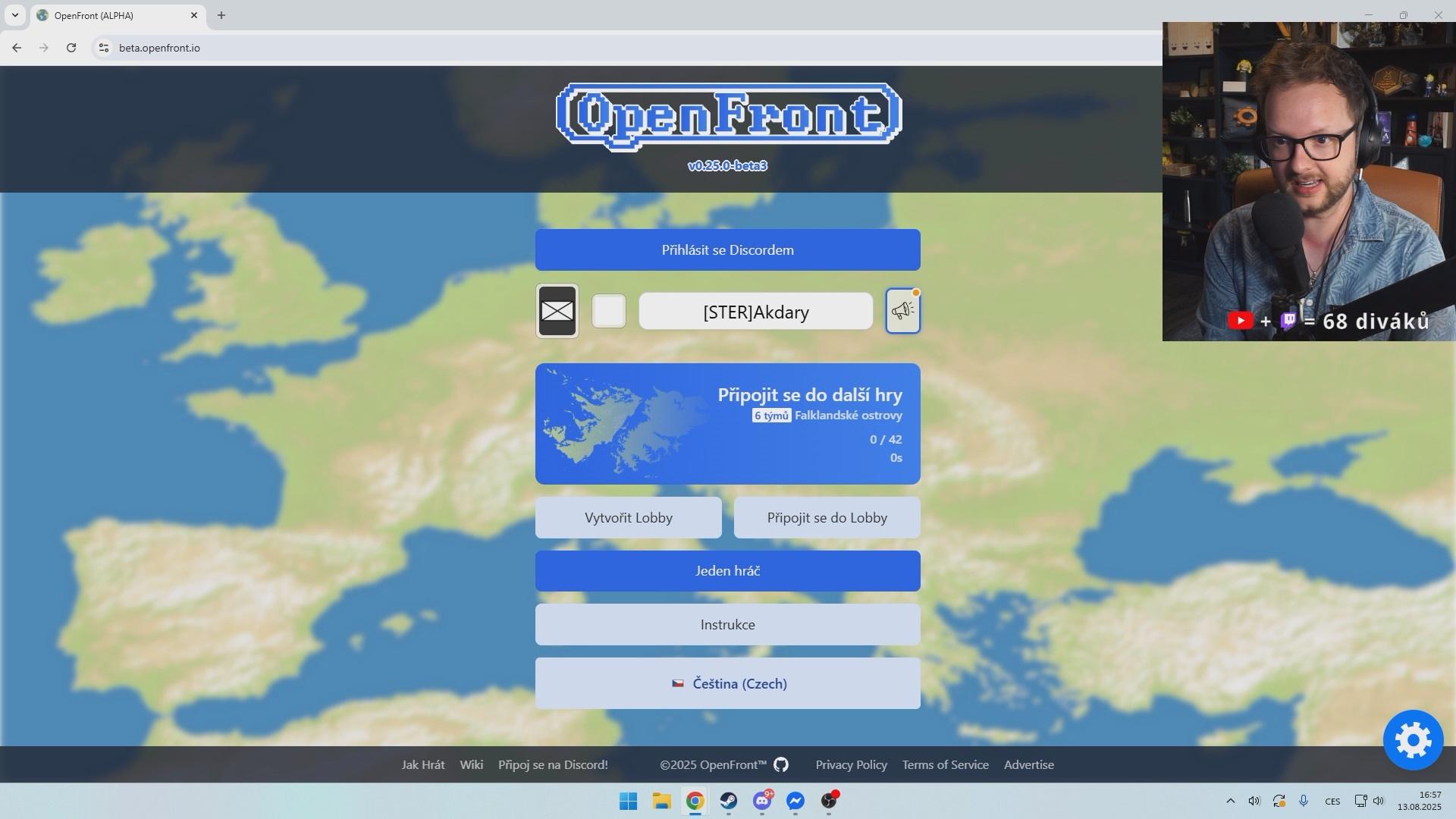Open the tab search dropdown arrow
1456x819 pixels.
[x=14, y=15]
